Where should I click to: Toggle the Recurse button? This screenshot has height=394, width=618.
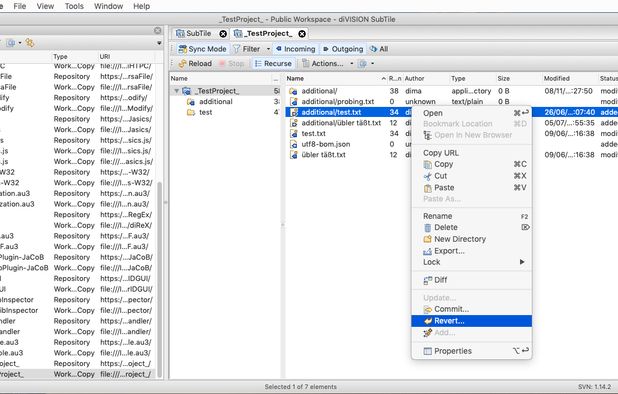(273, 63)
